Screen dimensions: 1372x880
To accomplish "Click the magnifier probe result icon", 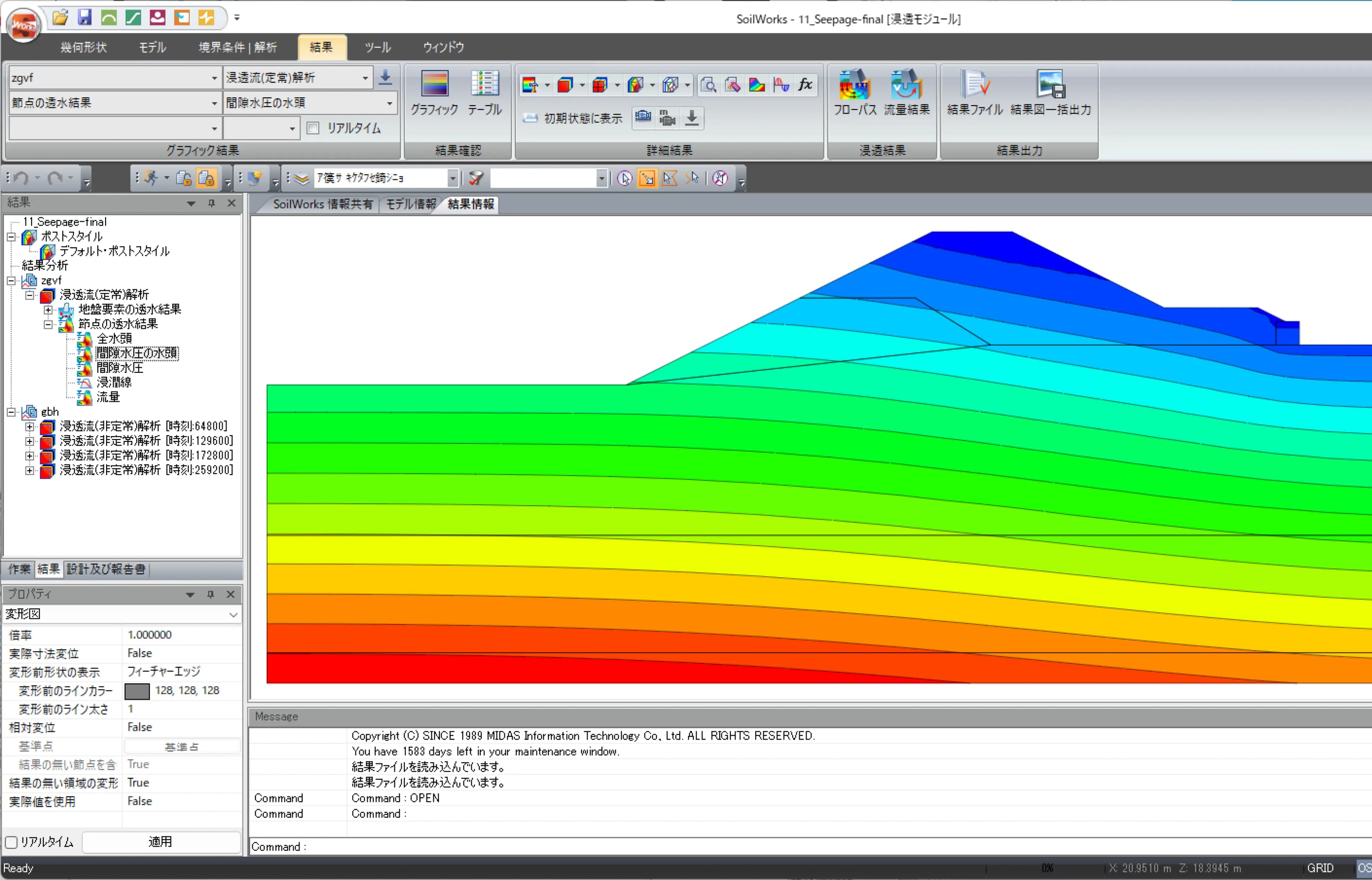I will [x=708, y=85].
